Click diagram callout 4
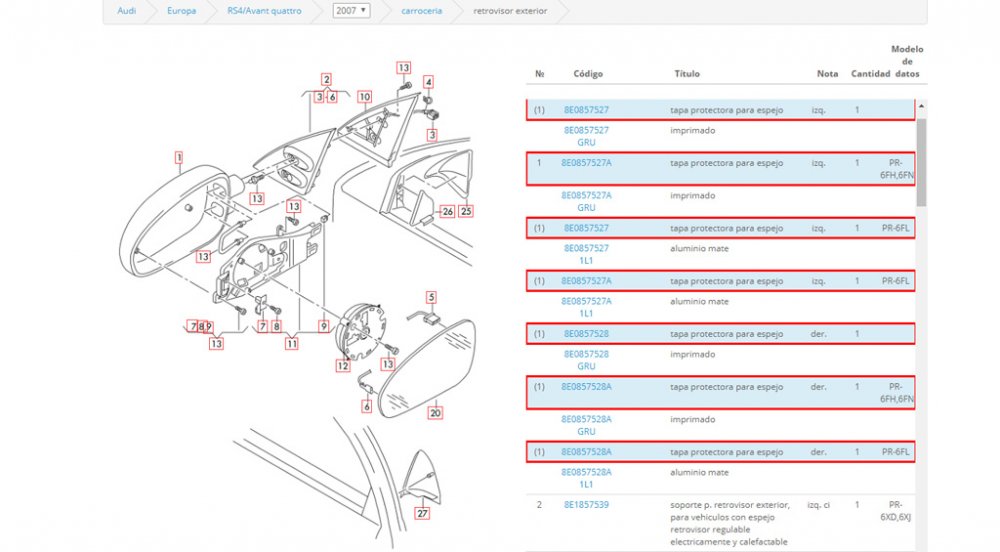The image size is (1000, 552). pos(429,82)
